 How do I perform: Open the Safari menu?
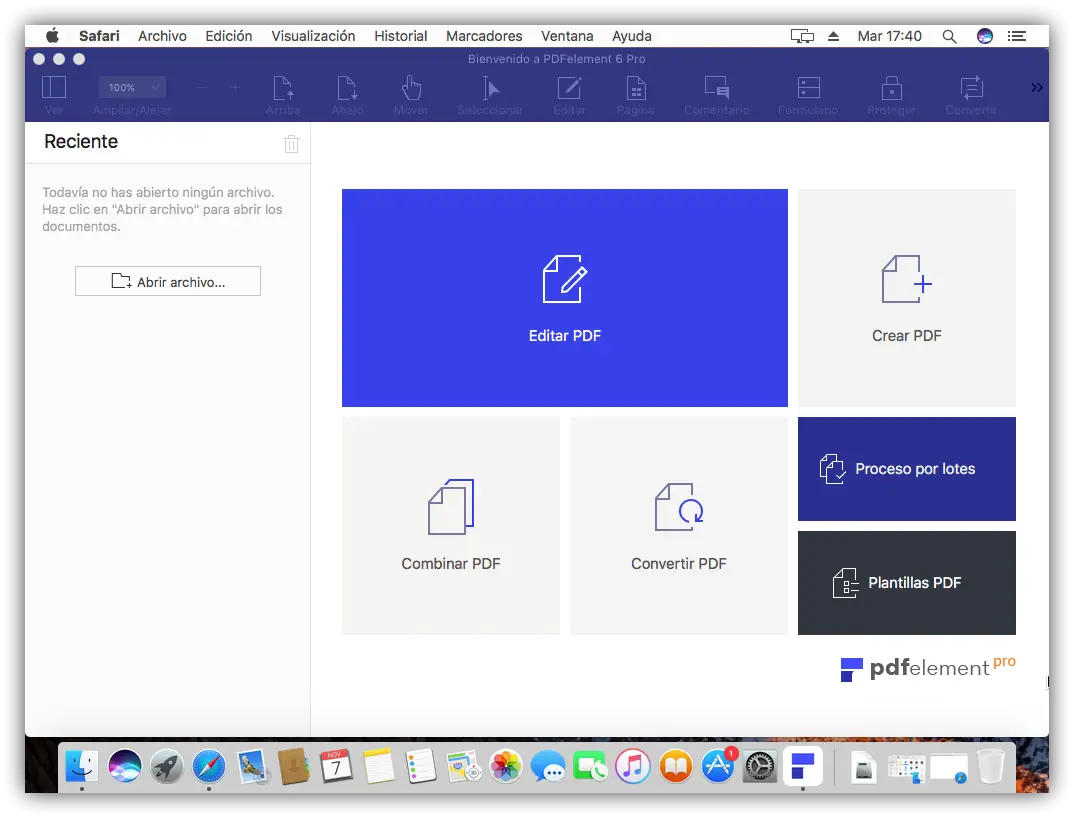99,36
